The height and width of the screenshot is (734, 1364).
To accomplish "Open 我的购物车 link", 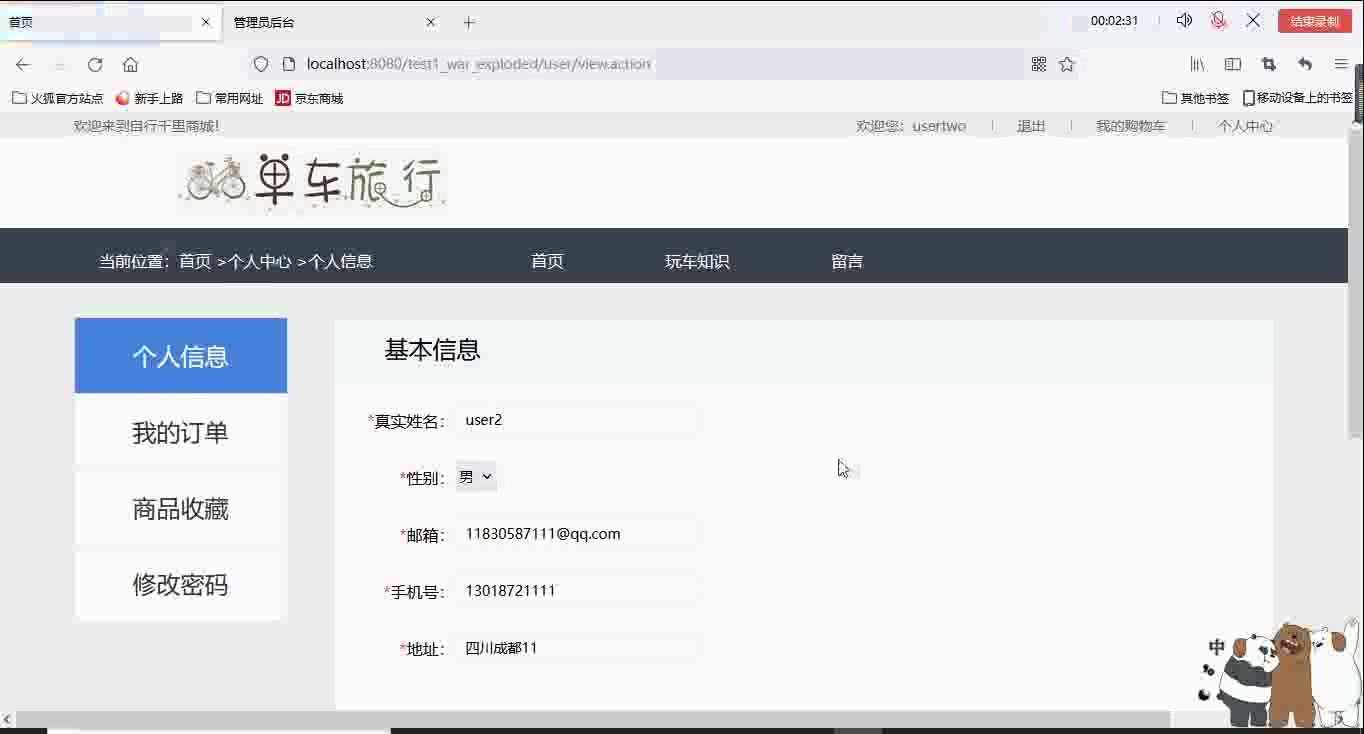I will (1130, 126).
